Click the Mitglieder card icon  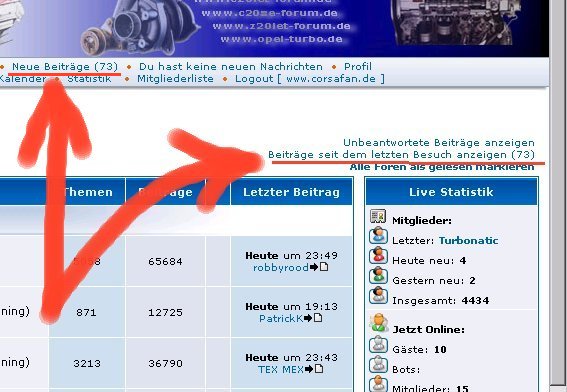(378, 216)
